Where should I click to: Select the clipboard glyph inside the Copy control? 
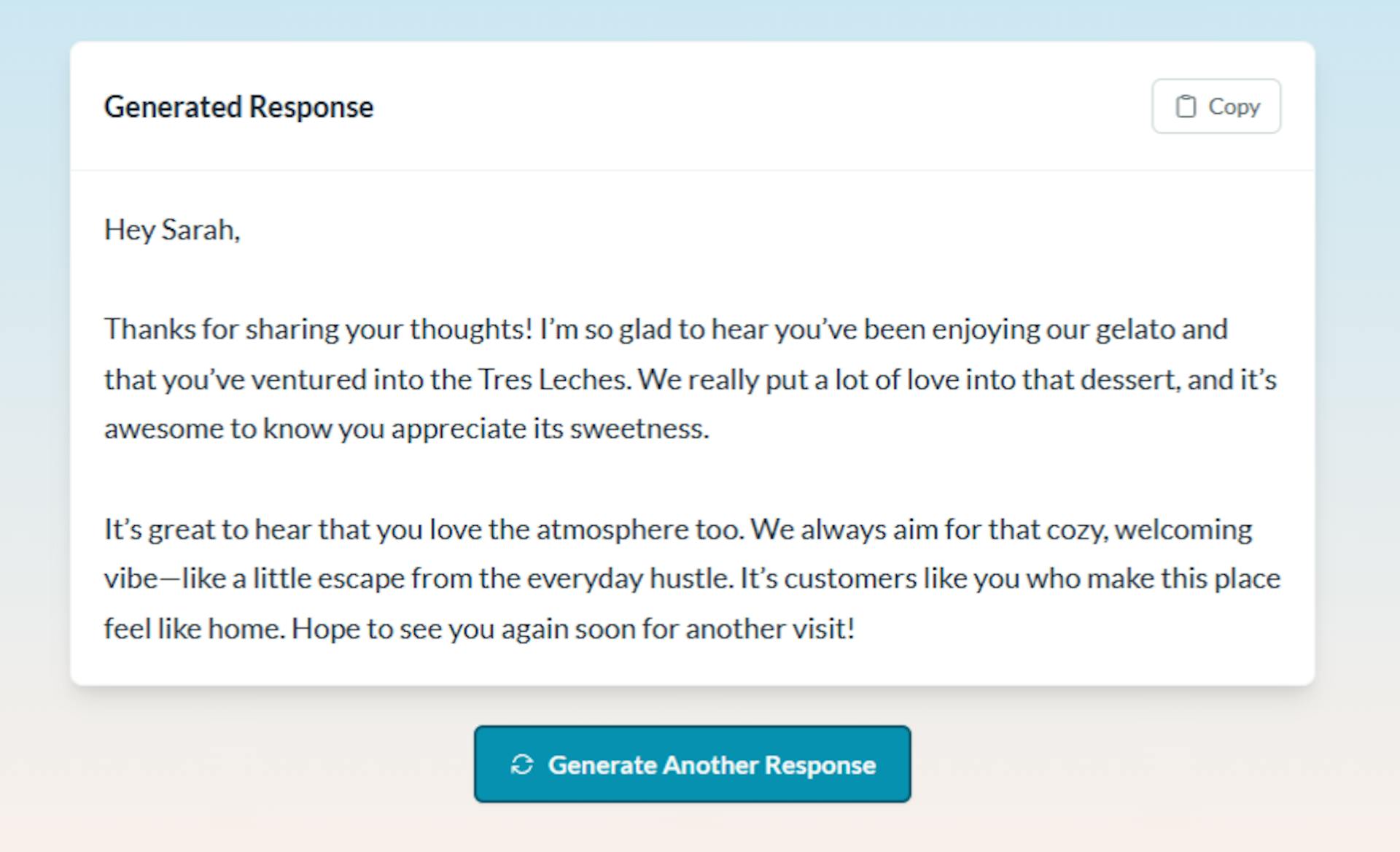click(1186, 106)
